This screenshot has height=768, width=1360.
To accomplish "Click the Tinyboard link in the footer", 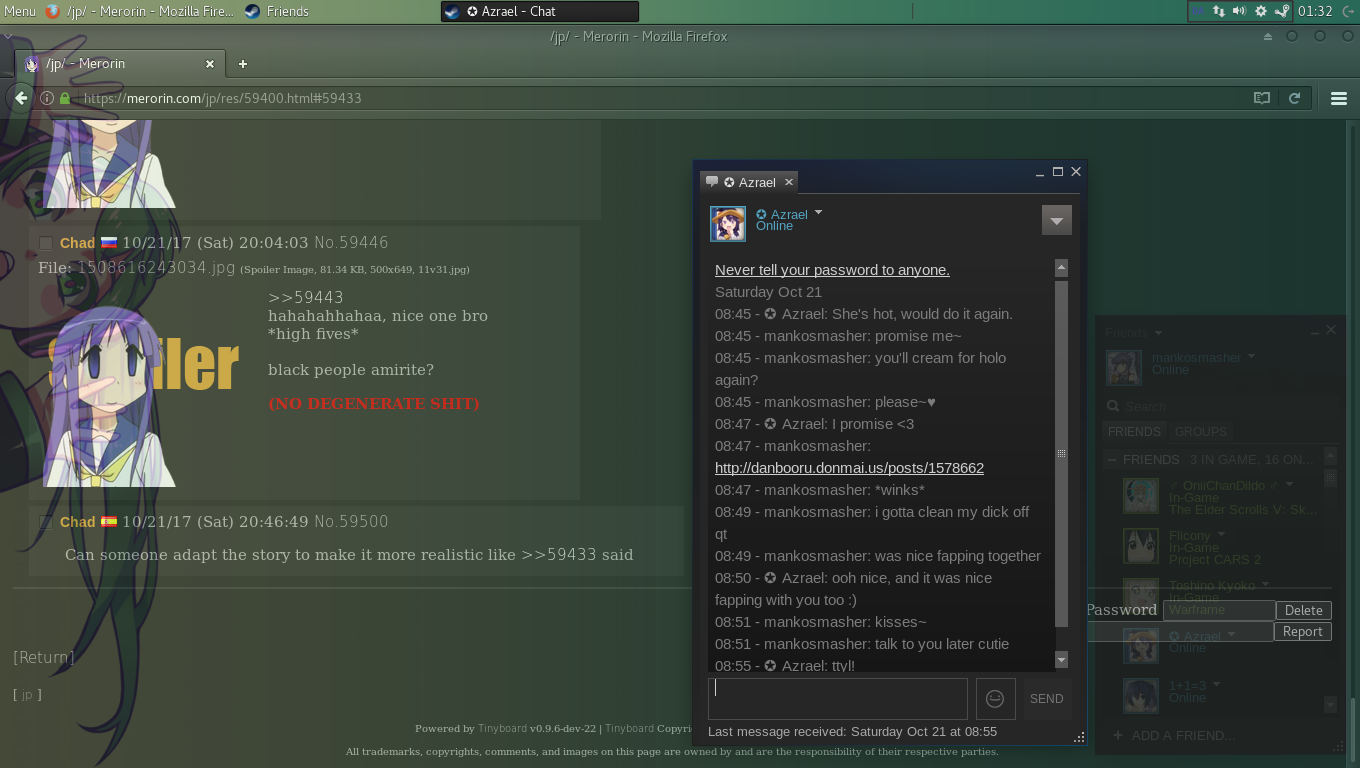I will tap(501, 729).
